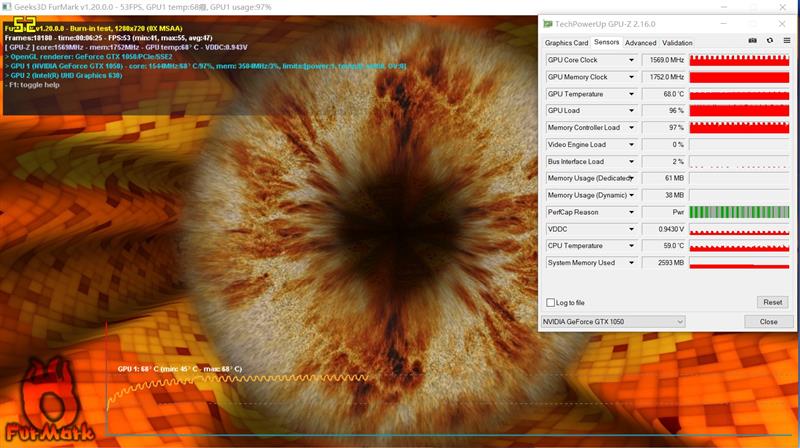Click the GPU-Z screenshot camera icon
The width and height of the screenshot is (800, 448).
[753, 41]
